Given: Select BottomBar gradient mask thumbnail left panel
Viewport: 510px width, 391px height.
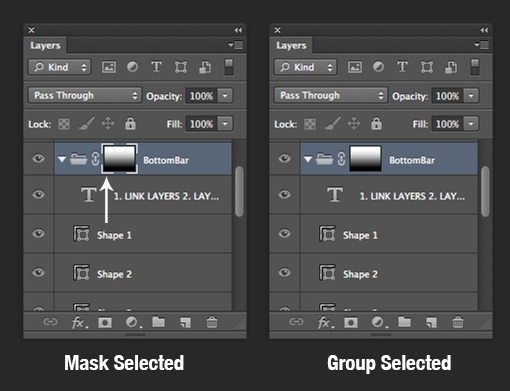Looking at the screenshot, I should (x=119, y=159).
